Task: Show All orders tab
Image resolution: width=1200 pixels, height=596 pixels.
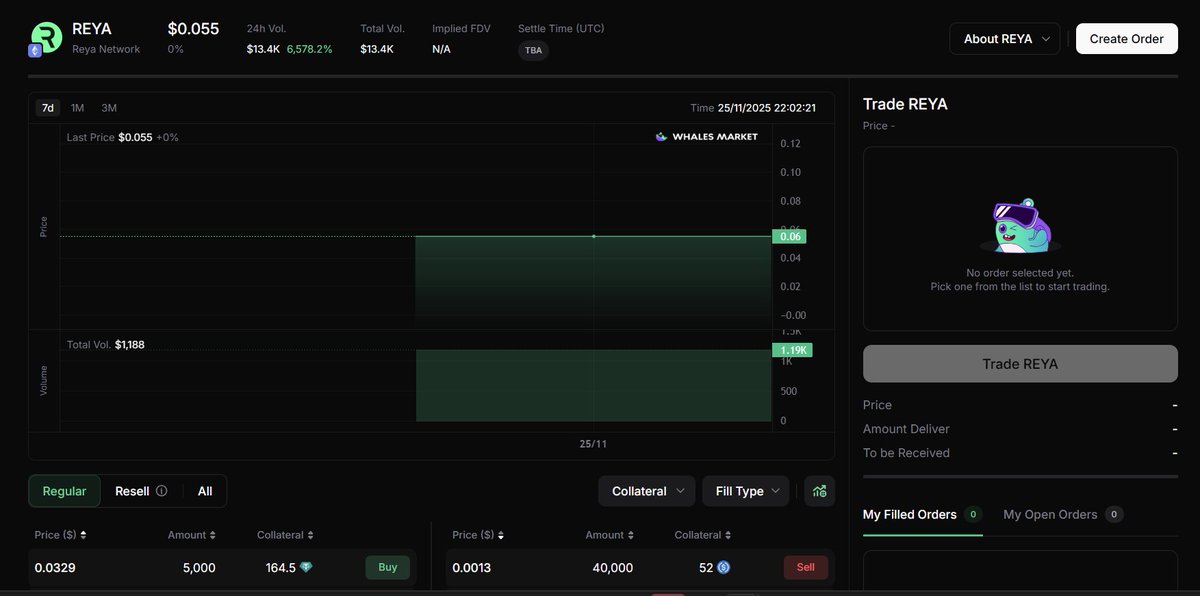Action: (x=205, y=491)
